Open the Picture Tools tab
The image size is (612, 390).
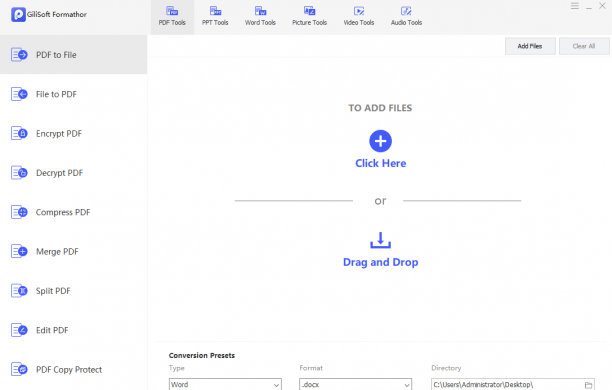tap(310, 18)
